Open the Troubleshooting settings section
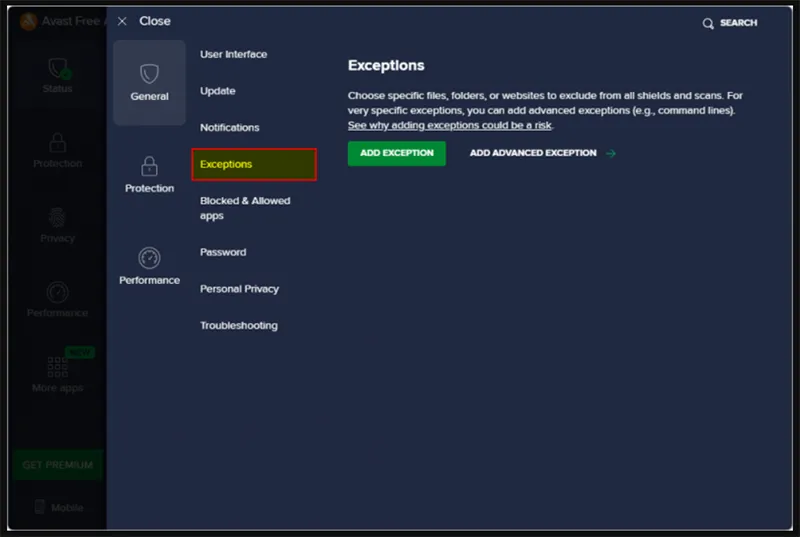800x537 pixels. pyautogui.click(x=238, y=326)
